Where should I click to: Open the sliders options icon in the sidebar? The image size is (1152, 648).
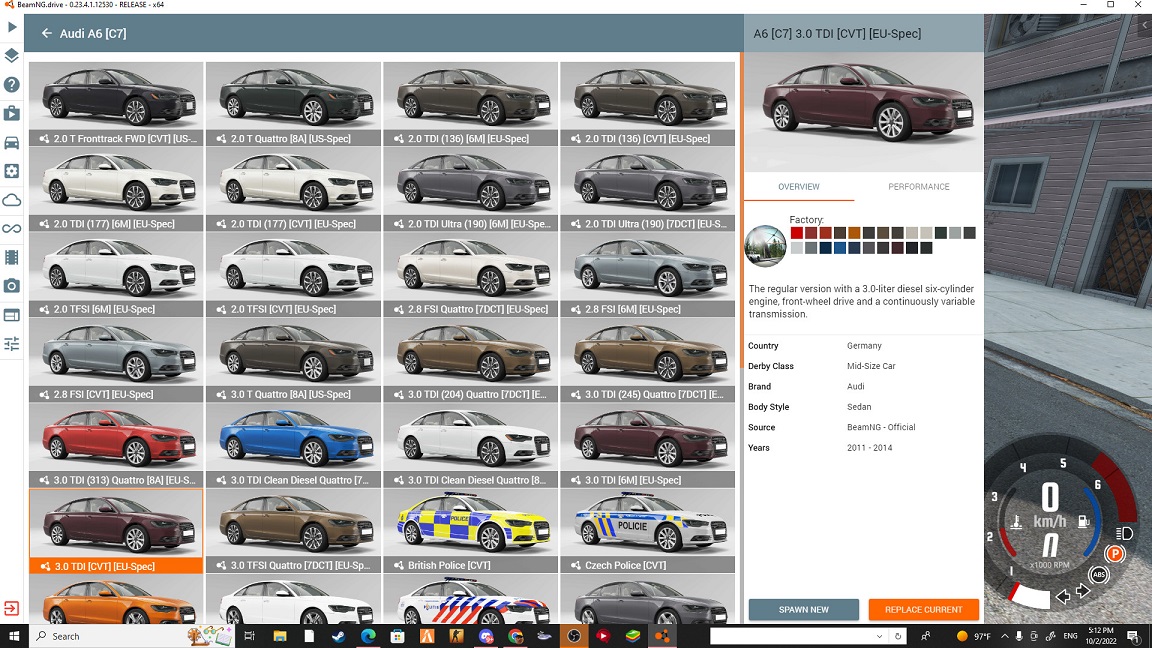12,344
